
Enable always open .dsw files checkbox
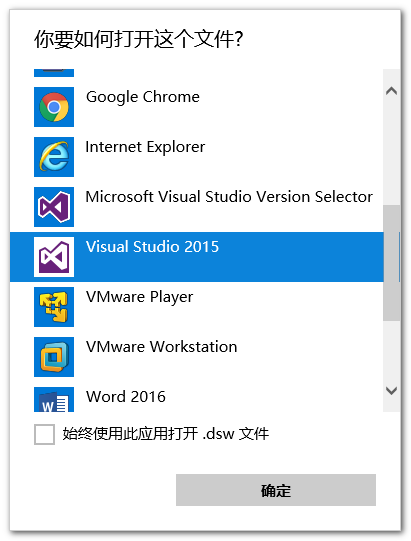(45, 434)
